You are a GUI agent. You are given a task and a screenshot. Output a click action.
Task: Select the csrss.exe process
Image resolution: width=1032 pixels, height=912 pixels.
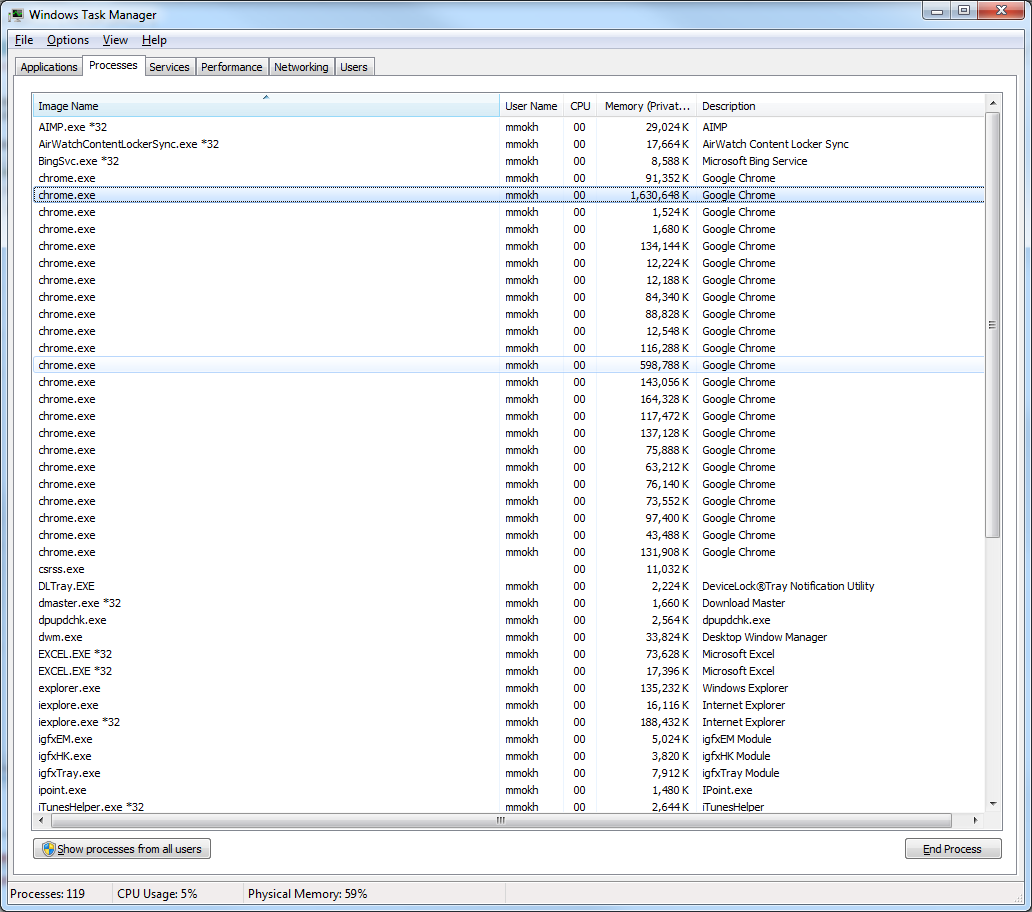click(x=509, y=569)
